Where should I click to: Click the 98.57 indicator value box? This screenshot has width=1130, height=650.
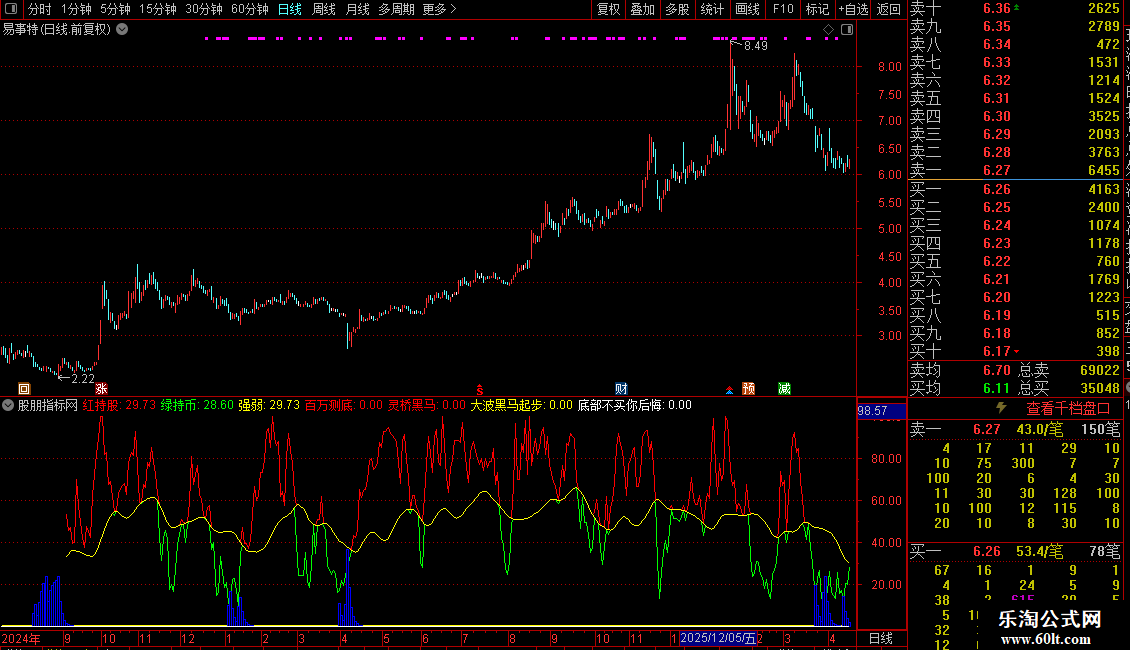(881, 411)
